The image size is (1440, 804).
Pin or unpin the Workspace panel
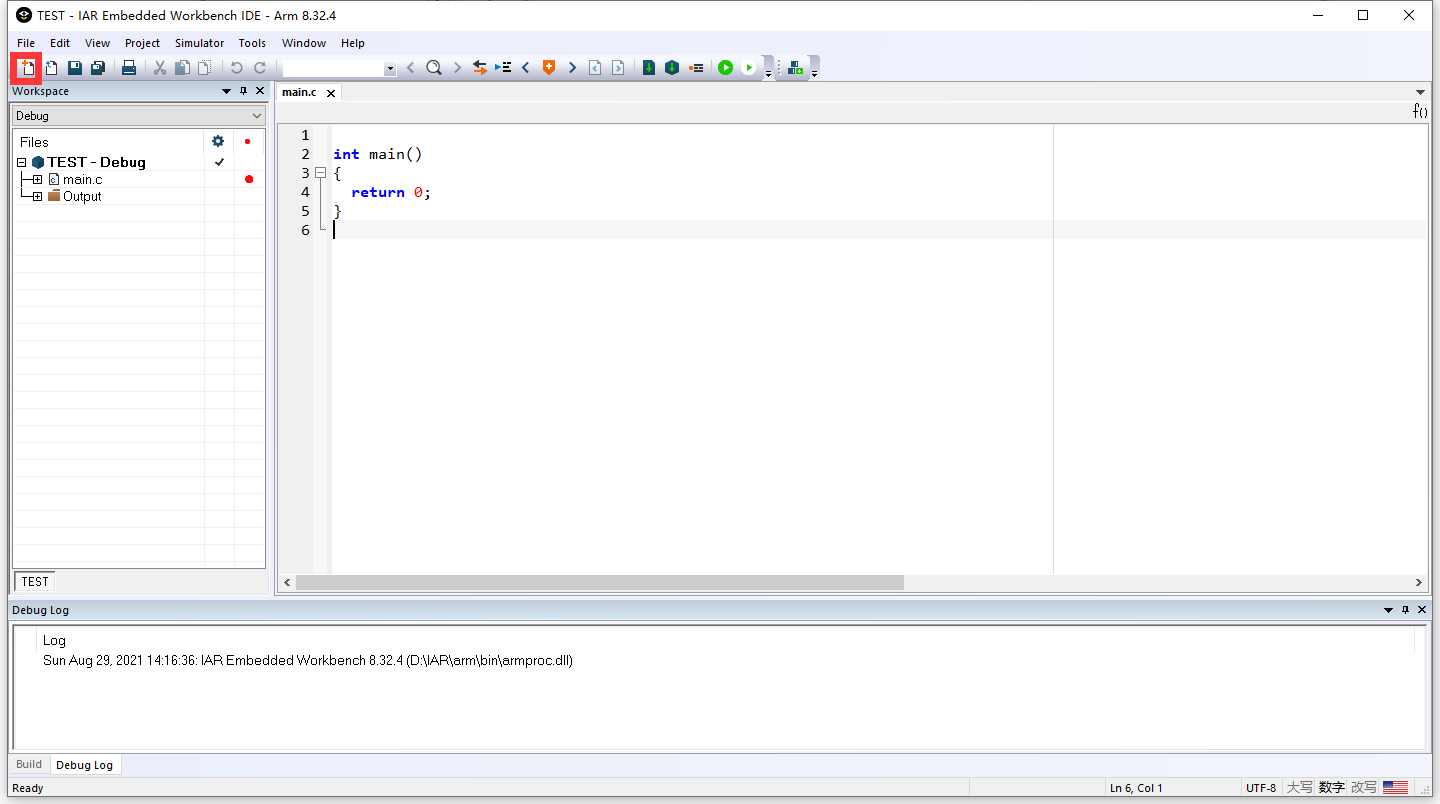pos(243,91)
